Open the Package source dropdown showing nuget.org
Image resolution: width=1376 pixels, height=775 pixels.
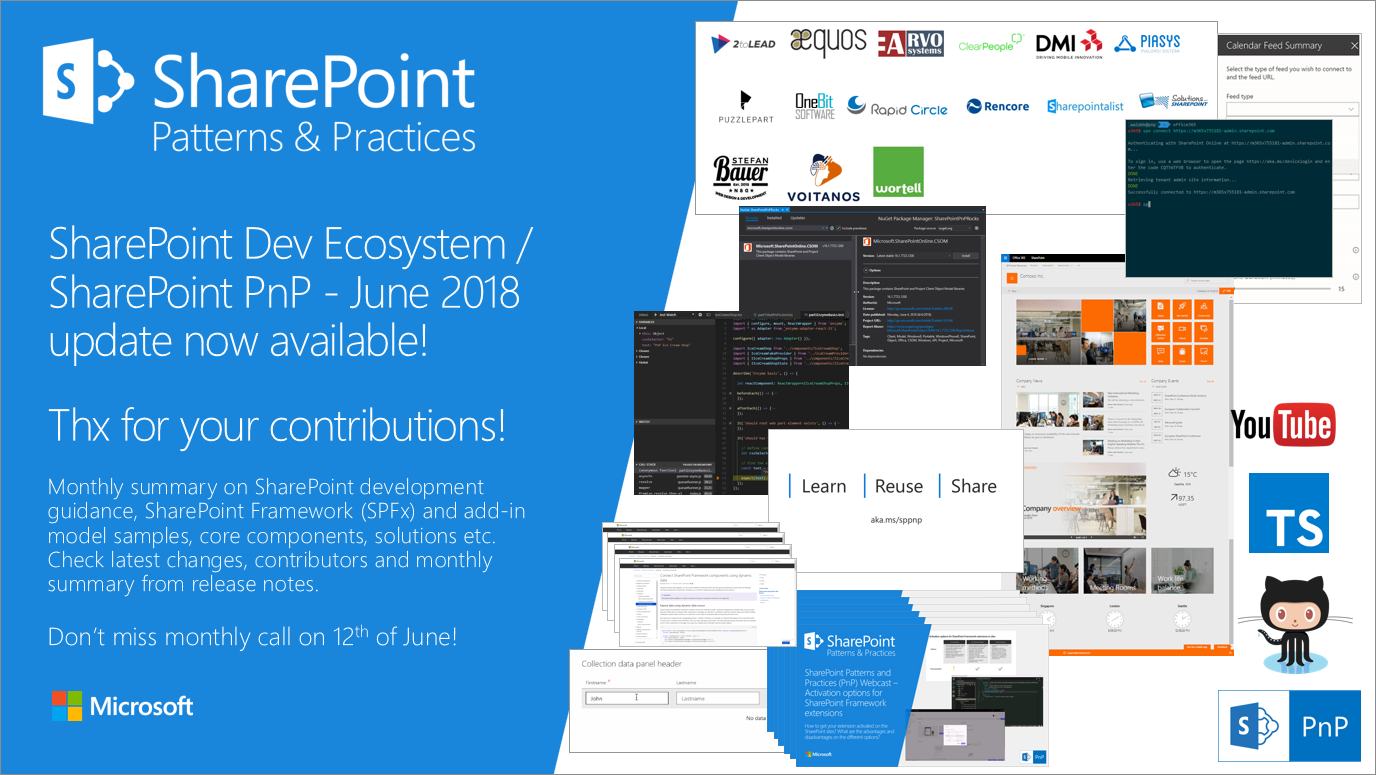click(x=952, y=228)
